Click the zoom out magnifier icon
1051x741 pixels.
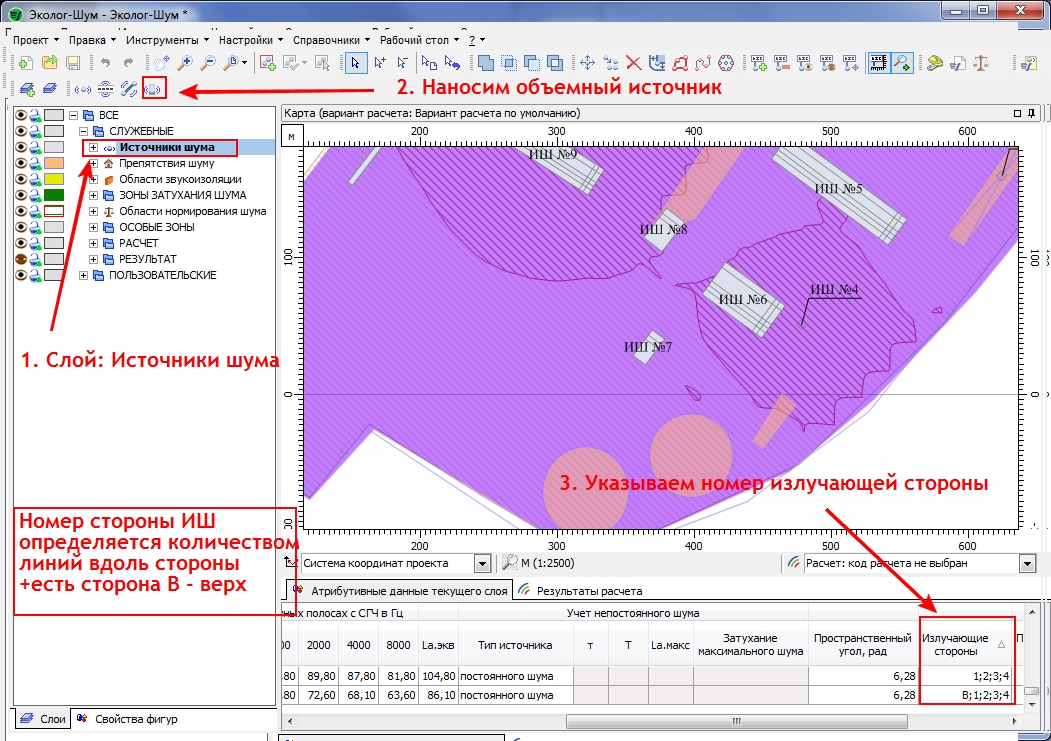point(208,63)
